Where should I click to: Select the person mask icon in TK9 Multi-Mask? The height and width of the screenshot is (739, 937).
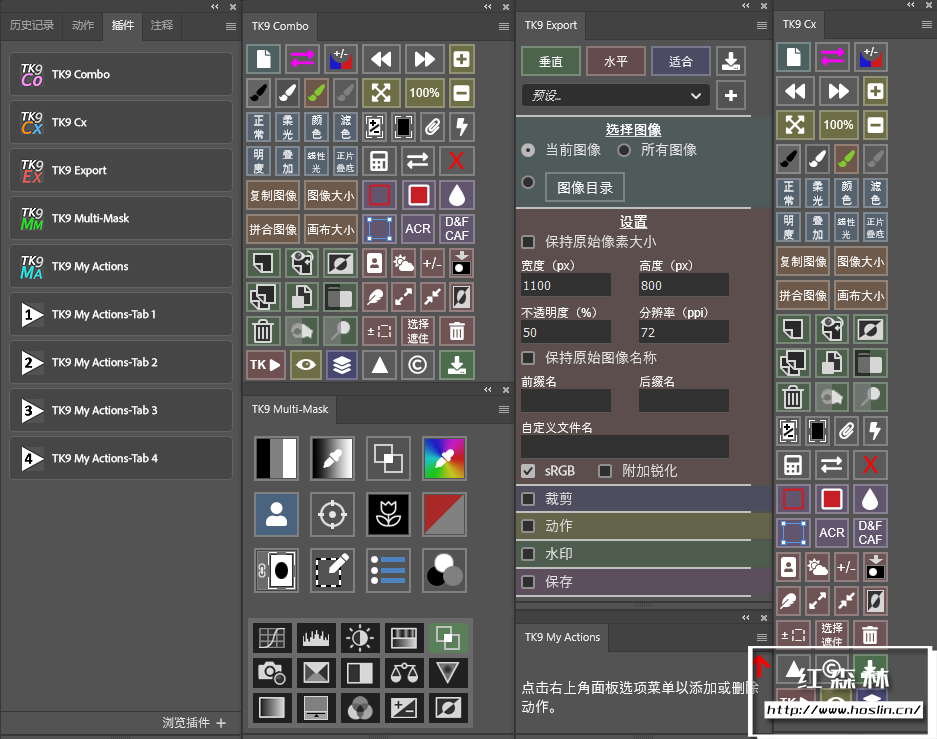(x=275, y=514)
